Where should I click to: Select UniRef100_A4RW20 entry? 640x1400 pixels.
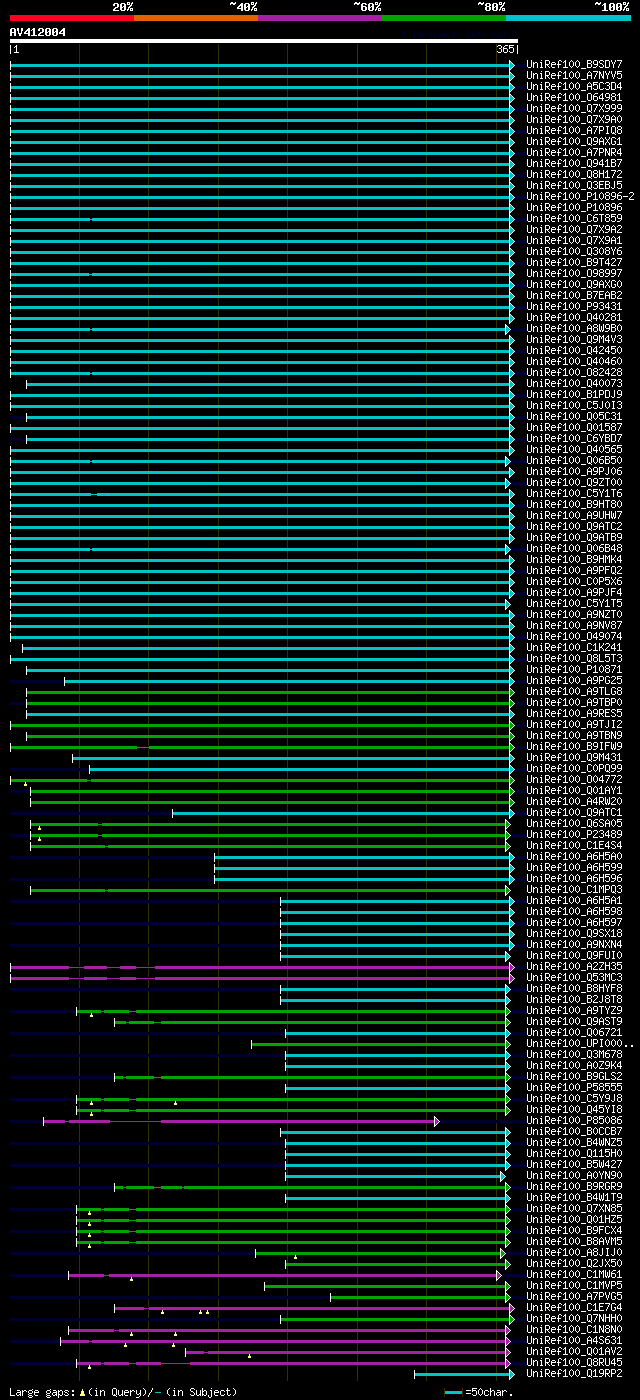(574, 802)
